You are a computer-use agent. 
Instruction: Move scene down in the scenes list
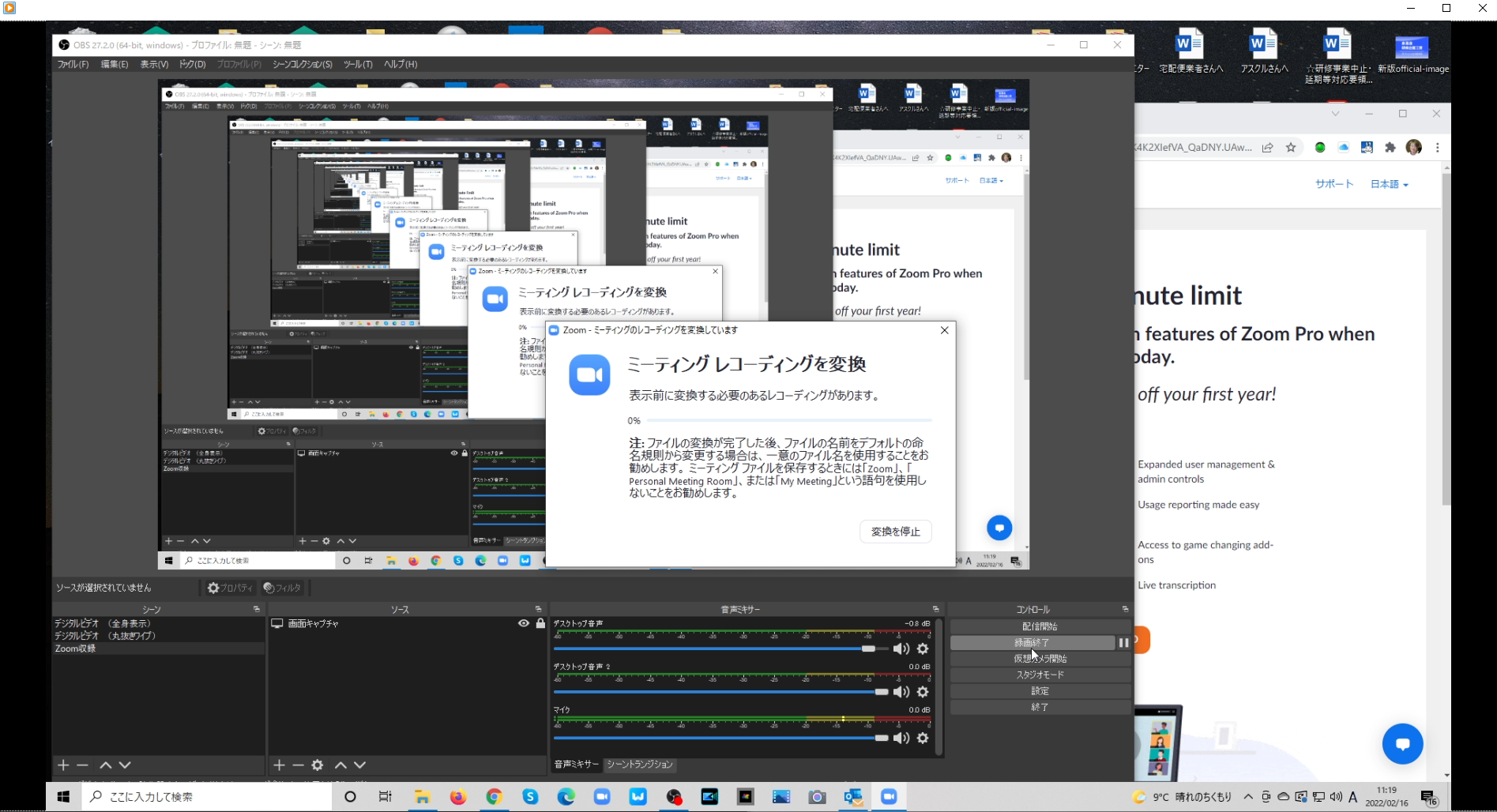125,765
